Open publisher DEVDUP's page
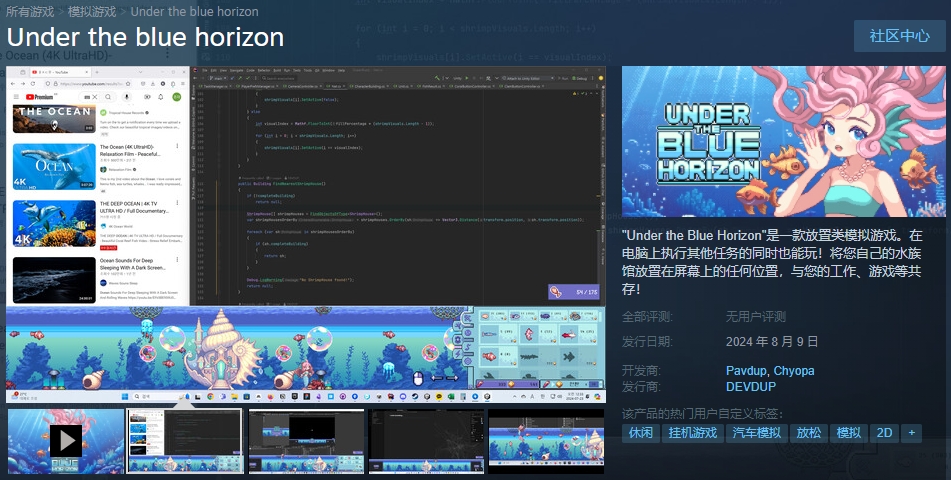The image size is (951, 480). (751, 387)
